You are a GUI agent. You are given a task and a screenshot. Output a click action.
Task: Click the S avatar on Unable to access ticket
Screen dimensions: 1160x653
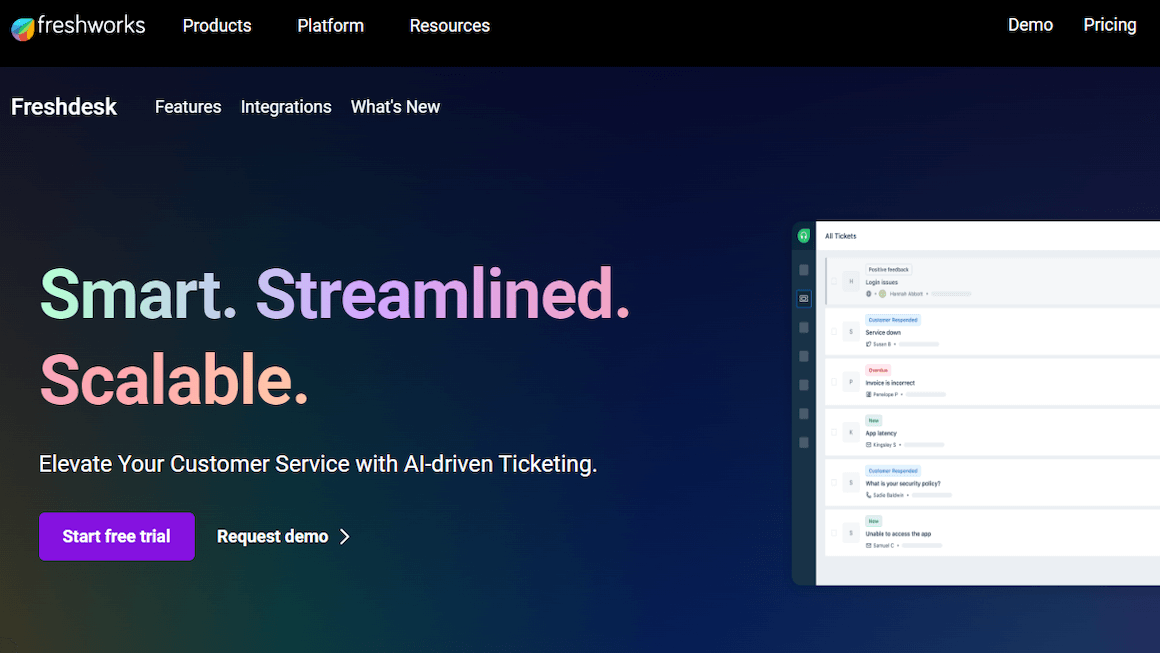tap(851, 533)
